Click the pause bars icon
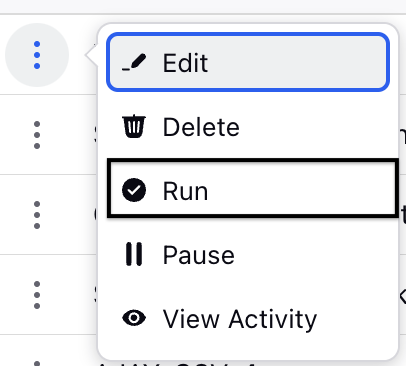This screenshot has width=406, height=366. click(134, 254)
